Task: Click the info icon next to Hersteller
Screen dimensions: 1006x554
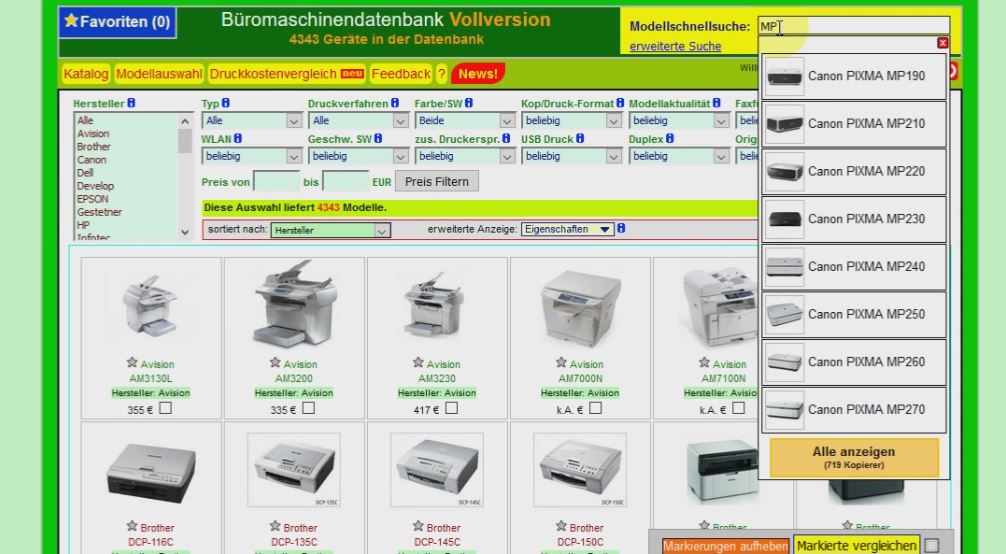Action: 131,103
